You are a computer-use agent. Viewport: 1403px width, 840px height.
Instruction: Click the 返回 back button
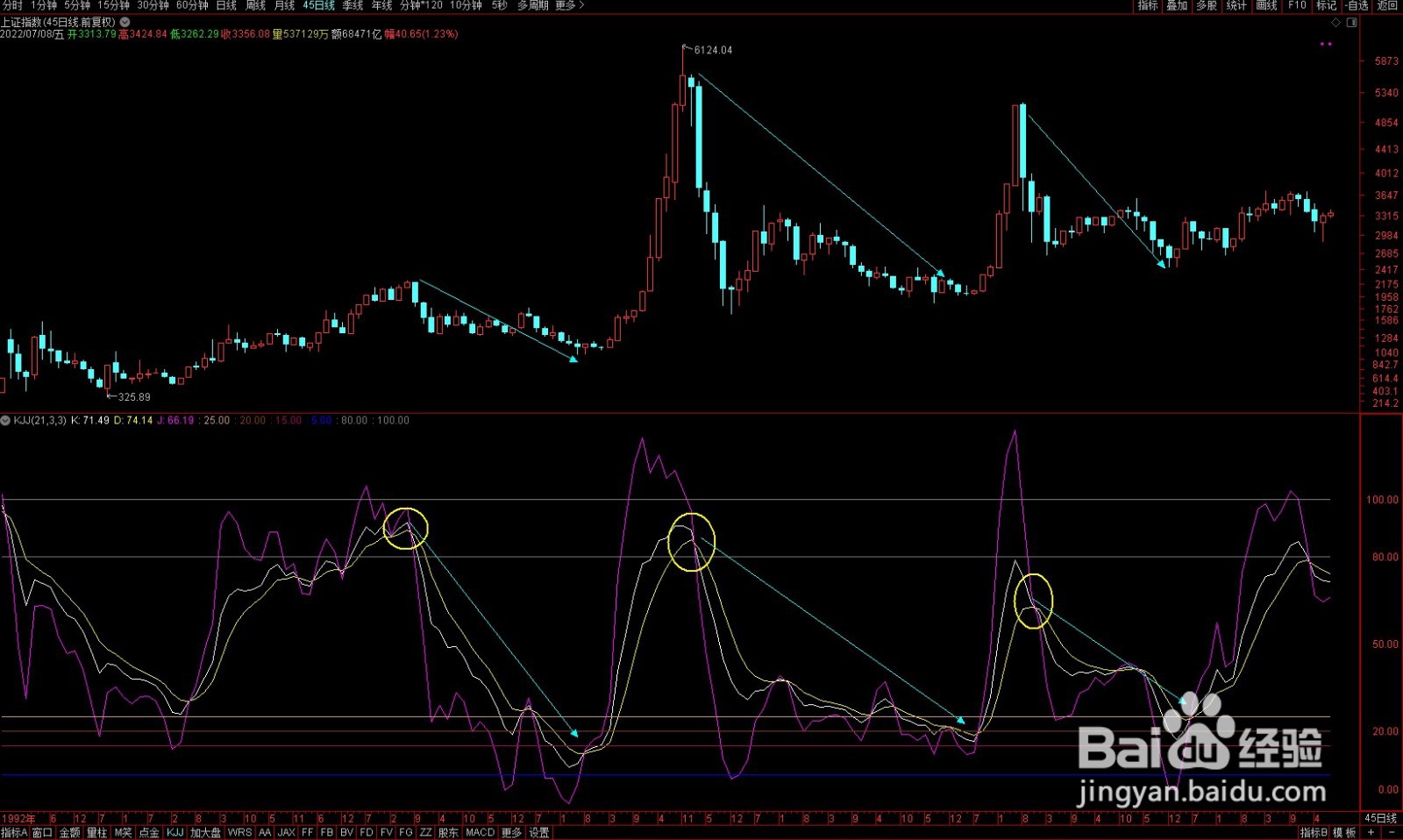coord(1387,5)
